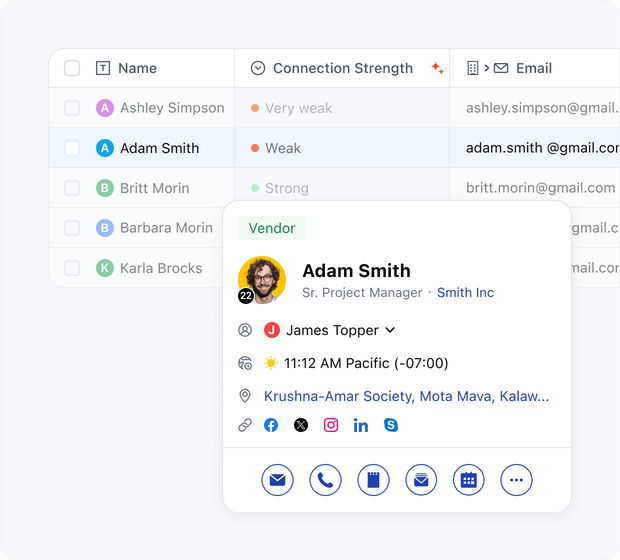Click the email envelope action button

277,480
